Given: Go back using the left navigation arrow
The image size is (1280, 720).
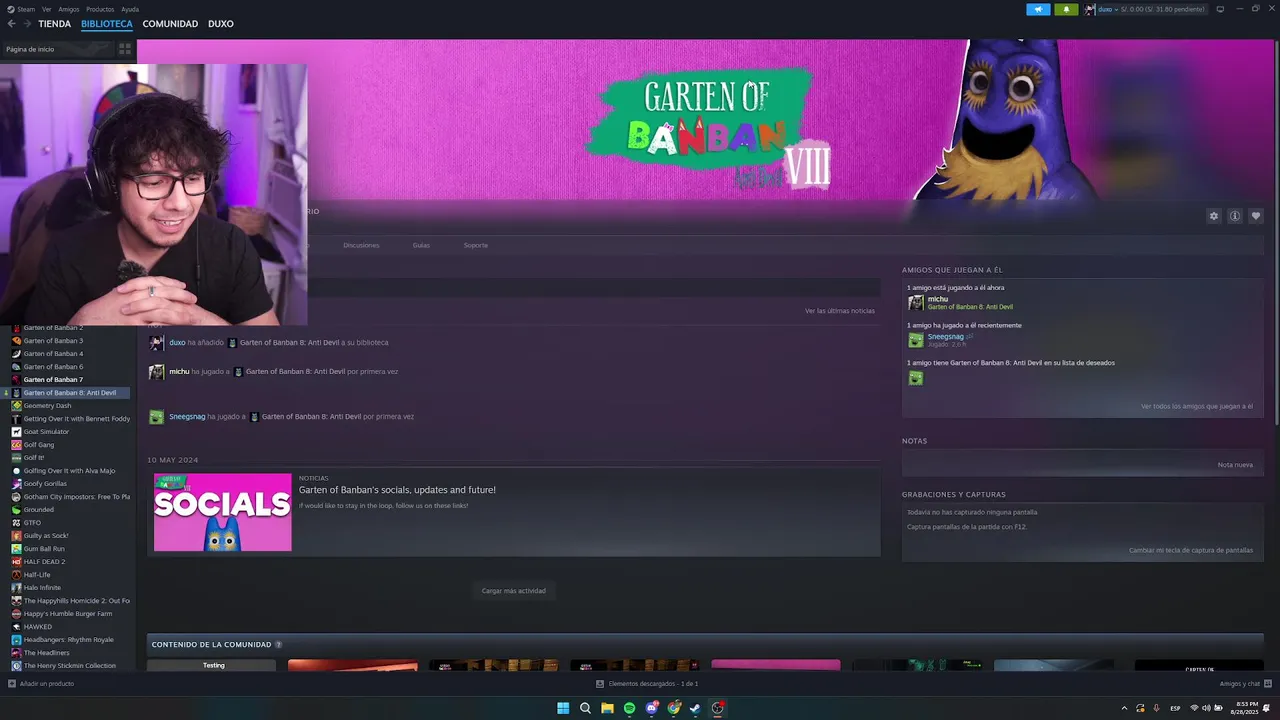Looking at the screenshot, I should 11,24.
